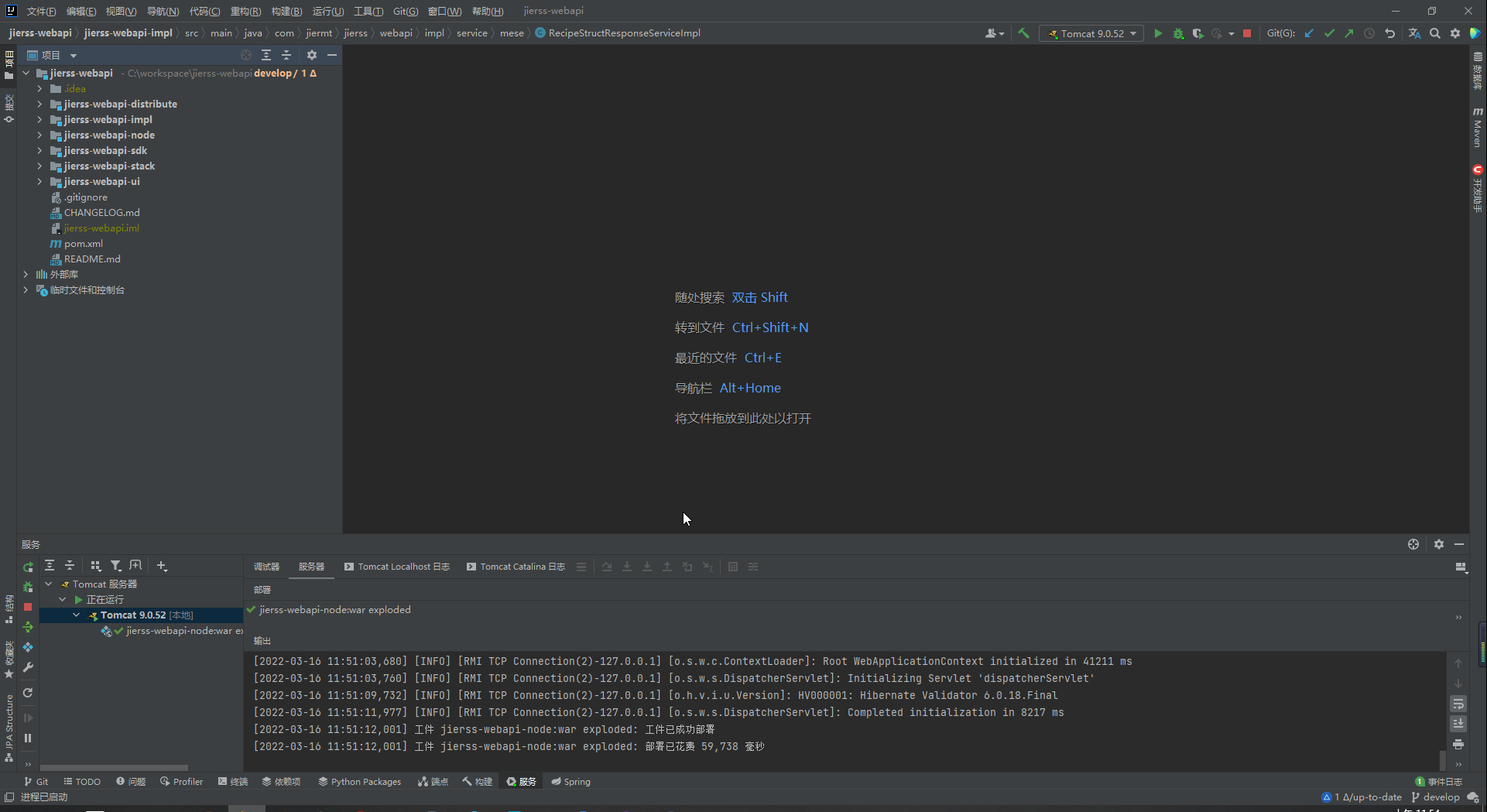Toggle soft-wrap in the server output console
The height and width of the screenshot is (812, 1487).
[x=1458, y=704]
